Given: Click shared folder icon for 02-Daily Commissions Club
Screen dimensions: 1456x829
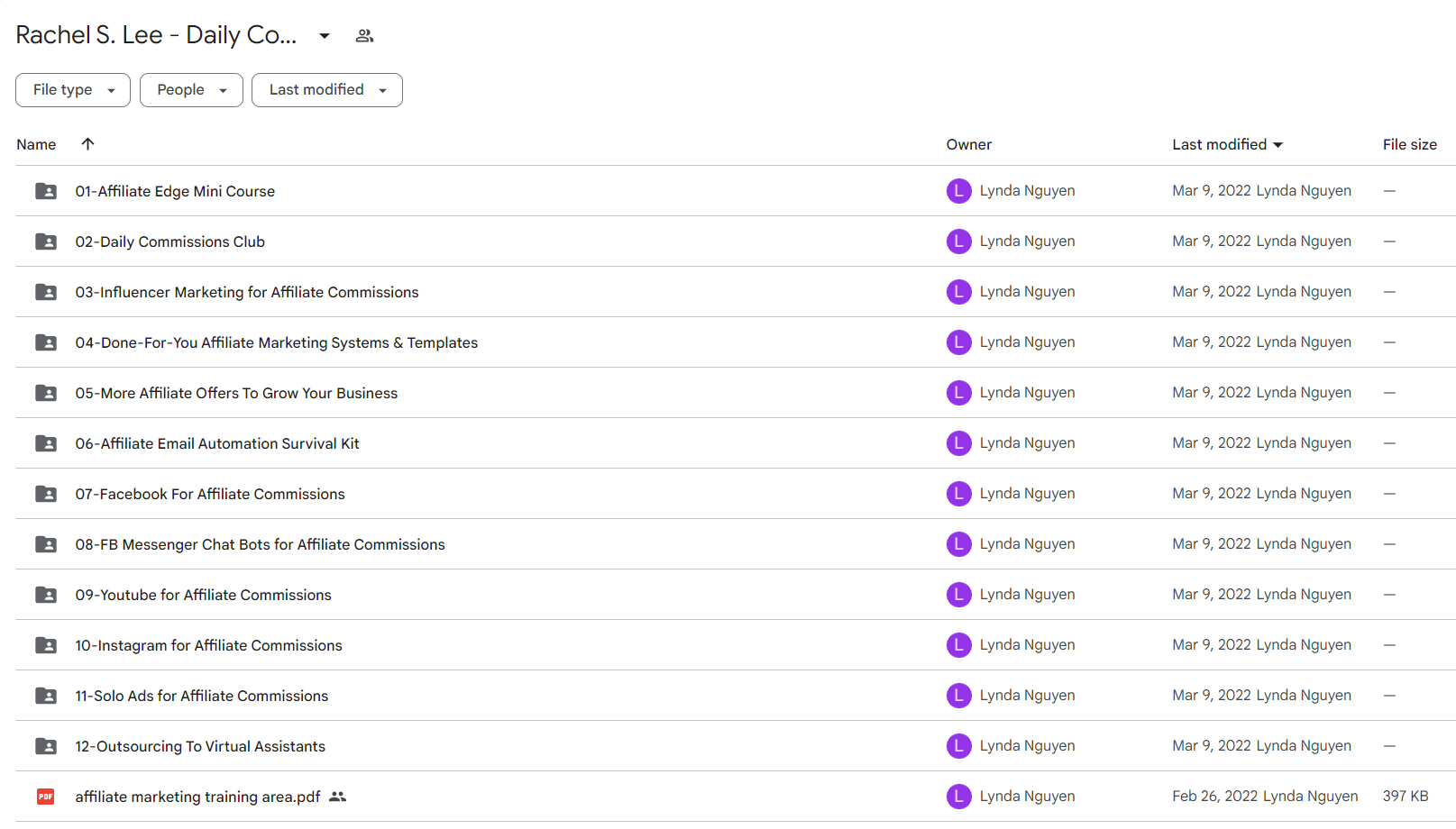Looking at the screenshot, I should 46,241.
